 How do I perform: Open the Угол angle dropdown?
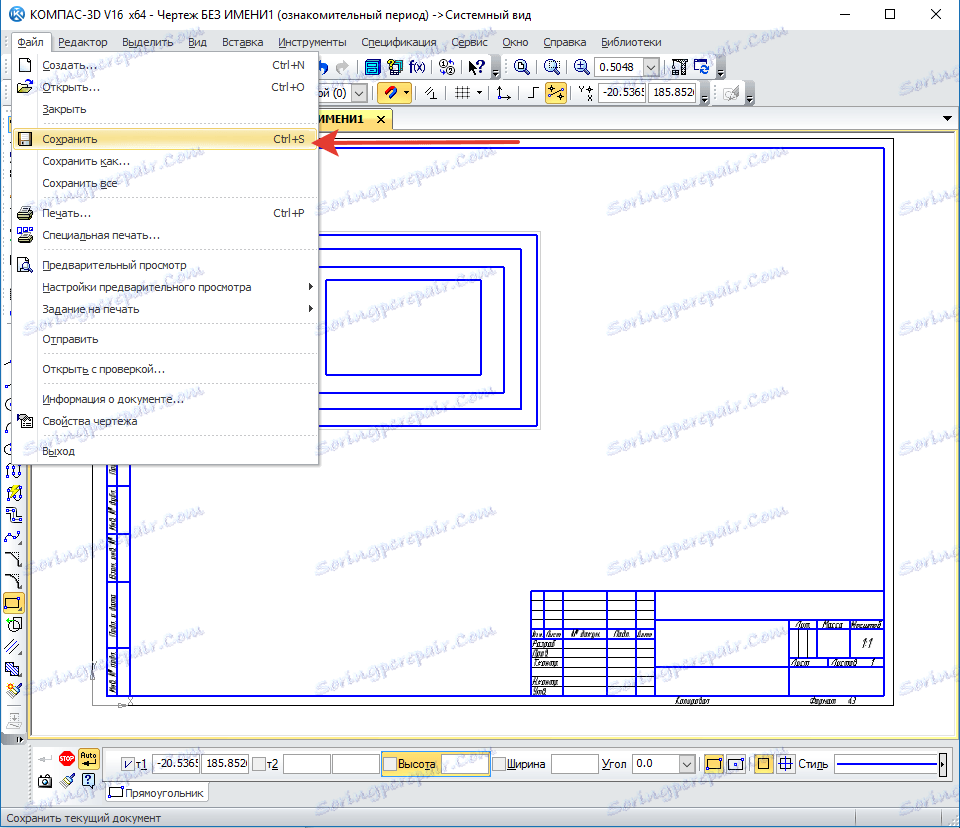coord(686,764)
